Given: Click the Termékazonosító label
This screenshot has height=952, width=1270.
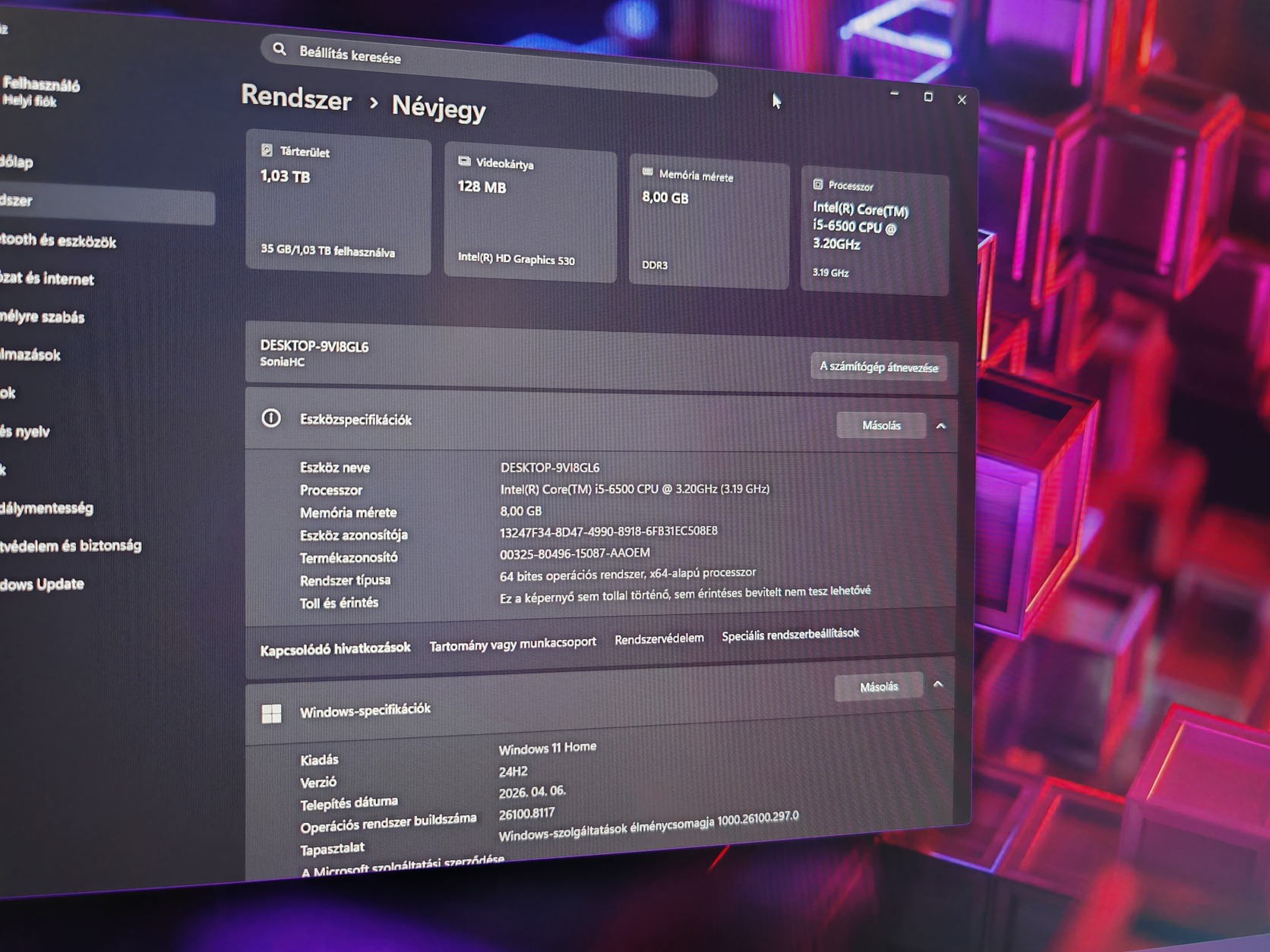Looking at the screenshot, I should click(x=349, y=557).
